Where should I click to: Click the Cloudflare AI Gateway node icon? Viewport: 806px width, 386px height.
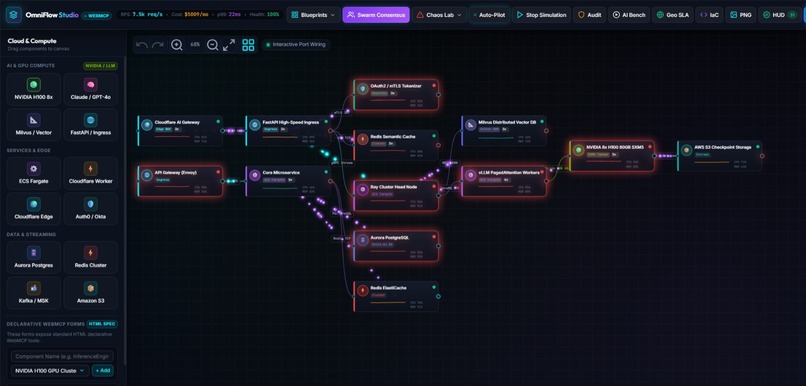pos(147,125)
